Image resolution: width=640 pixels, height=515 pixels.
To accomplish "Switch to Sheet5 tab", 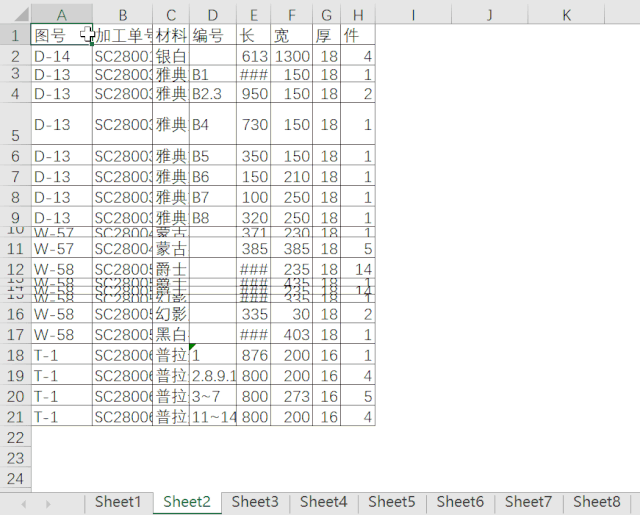I will pyautogui.click(x=391, y=502).
